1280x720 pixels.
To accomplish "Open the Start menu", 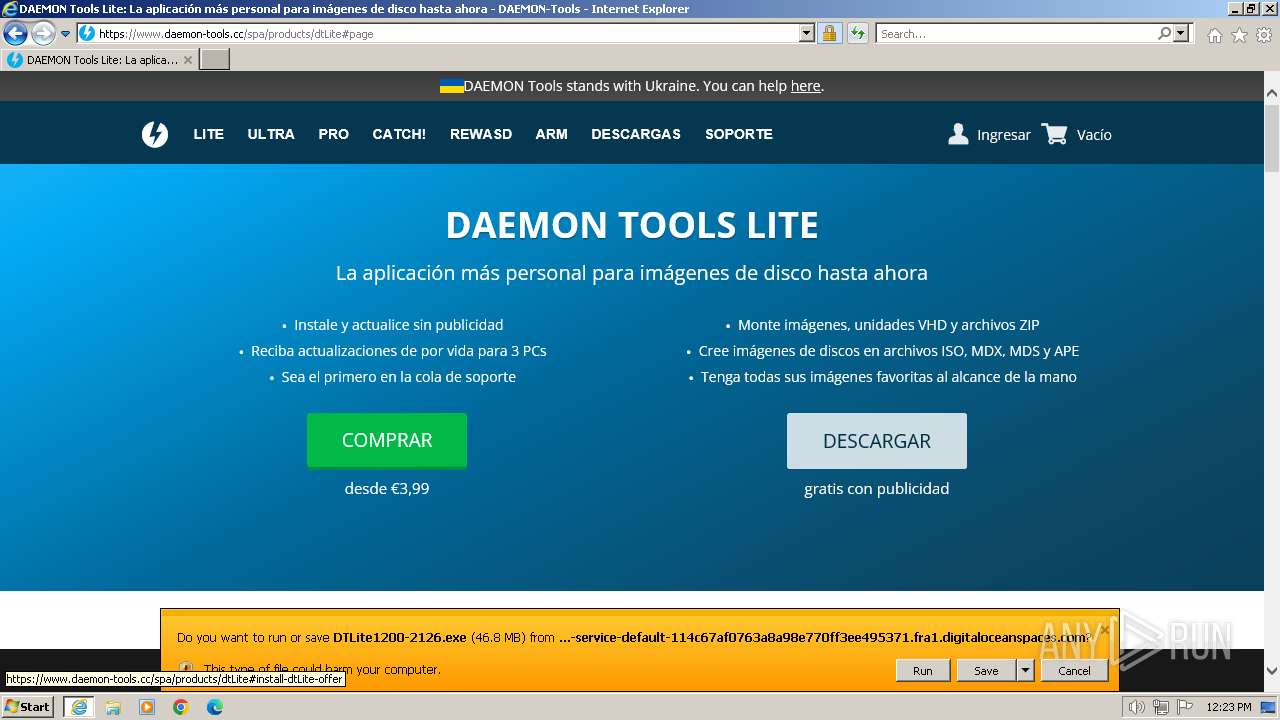I will coord(27,707).
